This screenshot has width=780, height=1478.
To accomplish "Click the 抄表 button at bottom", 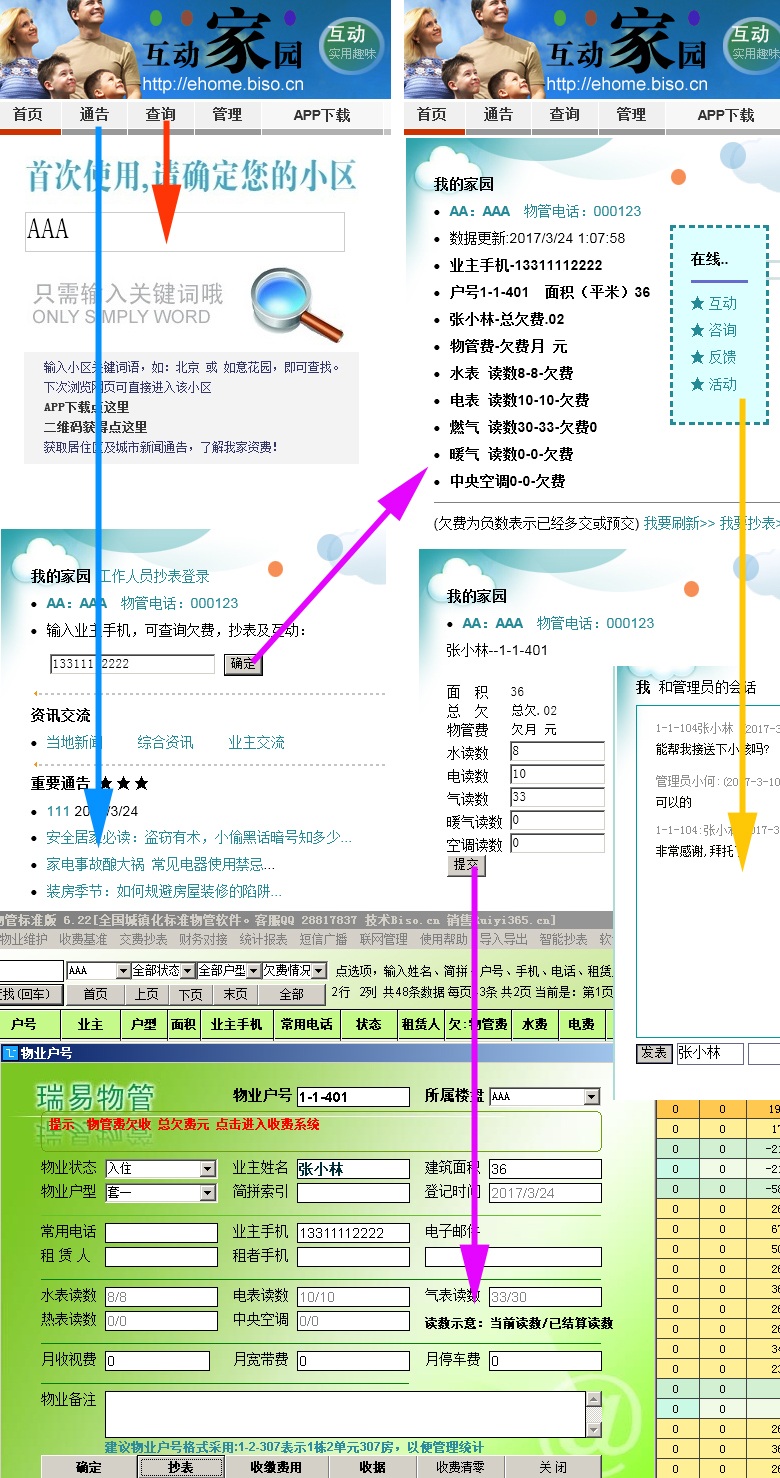I will [180, 1467].
